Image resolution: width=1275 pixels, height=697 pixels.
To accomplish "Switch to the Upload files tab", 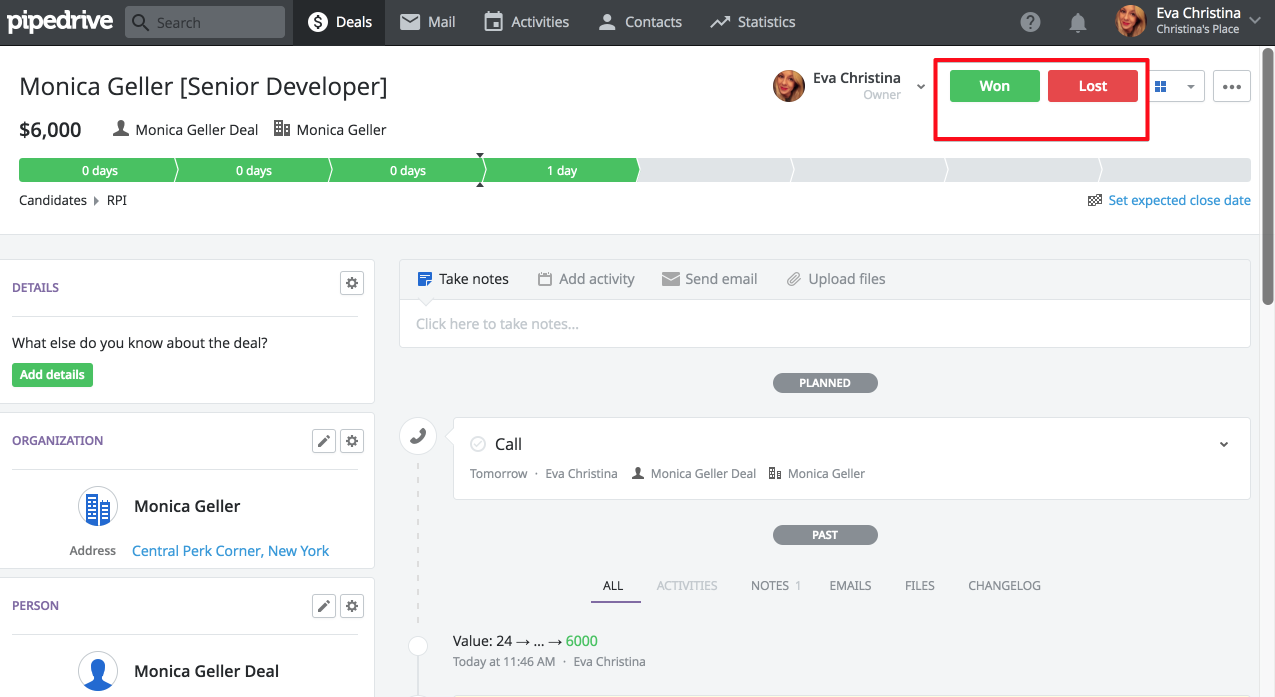I will 836,279.
